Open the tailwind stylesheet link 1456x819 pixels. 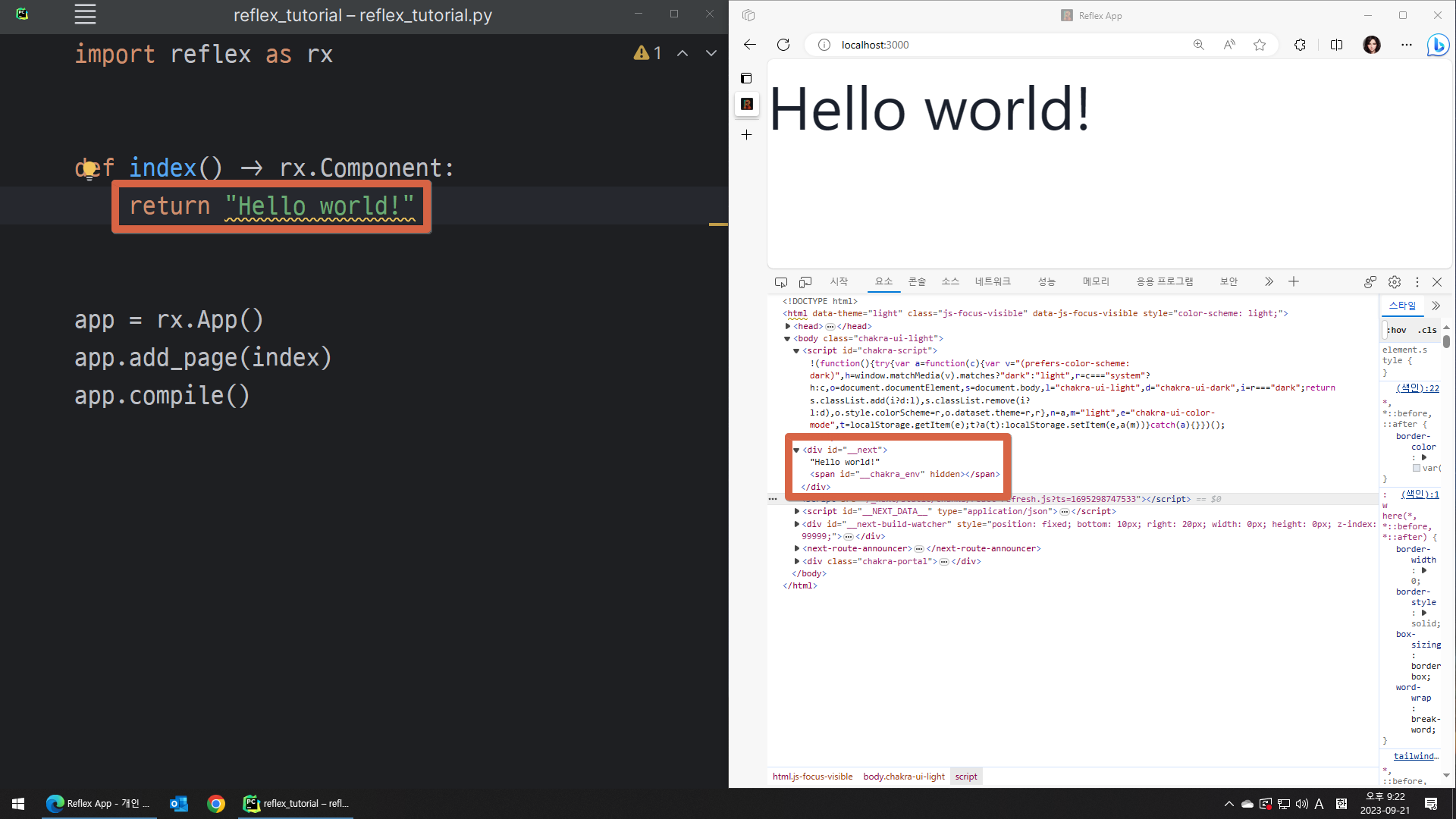[1415, 756]
